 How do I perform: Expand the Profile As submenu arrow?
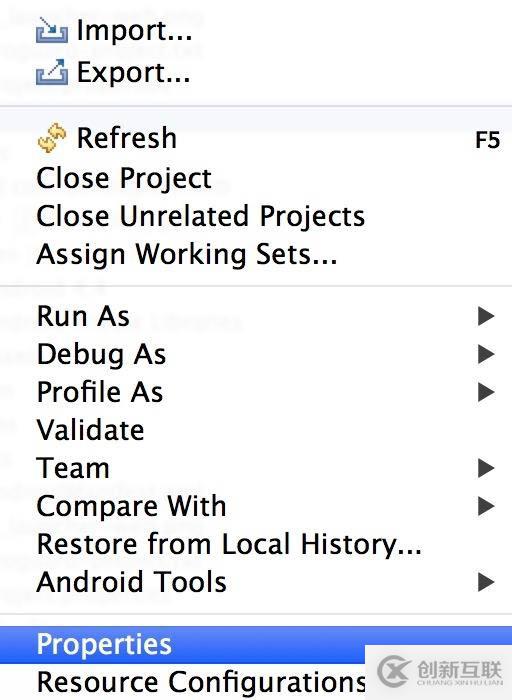(x=486, y=392)
